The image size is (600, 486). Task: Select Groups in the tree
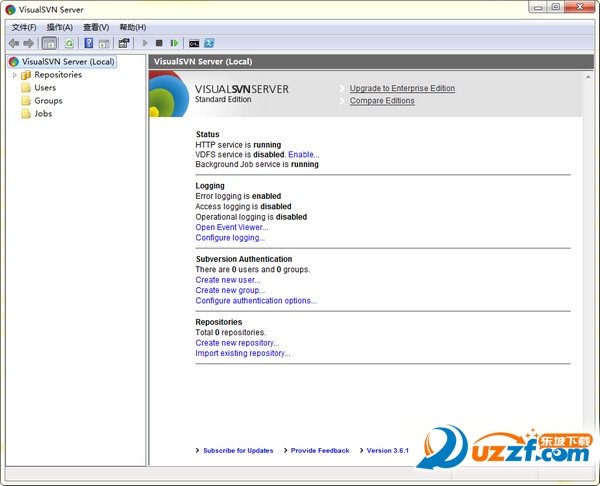click(48, 101)
